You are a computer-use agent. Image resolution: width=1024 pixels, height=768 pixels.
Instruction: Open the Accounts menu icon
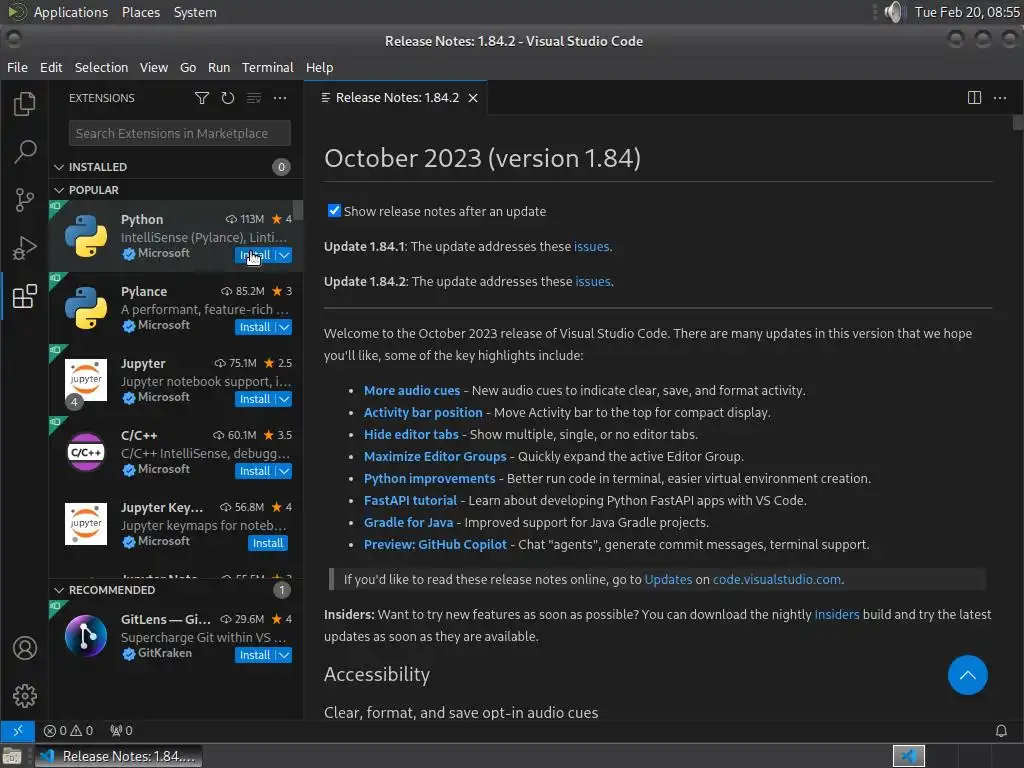coord(25,648)
